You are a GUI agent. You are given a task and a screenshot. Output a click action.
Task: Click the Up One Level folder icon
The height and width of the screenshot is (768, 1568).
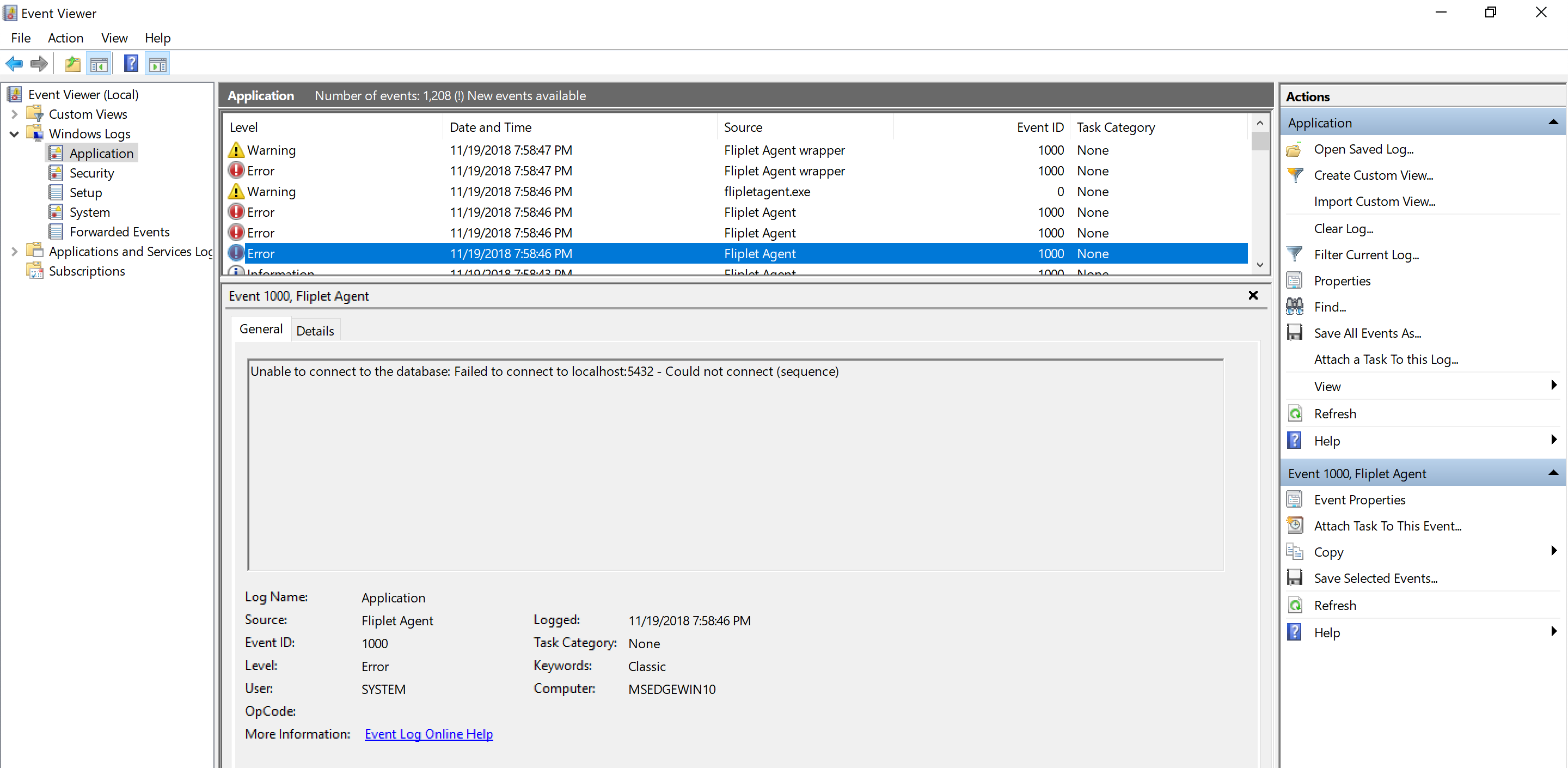point(72,63)
